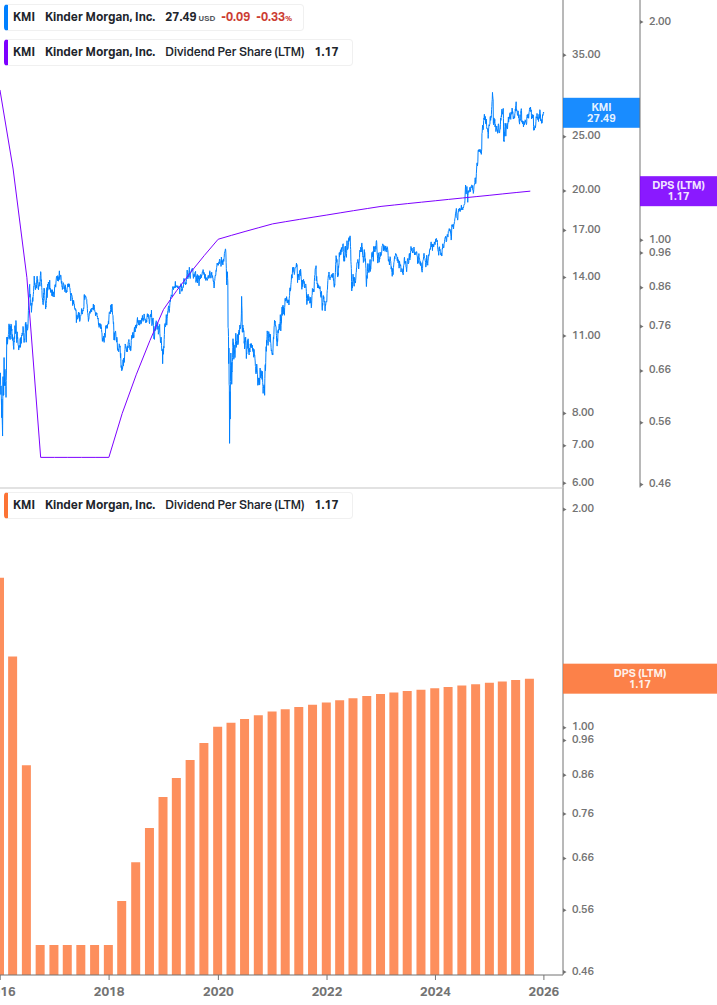This screenshot has width=717, height=1005.
Task: Click the 11.00 price axis label
Action: point(586,335)
